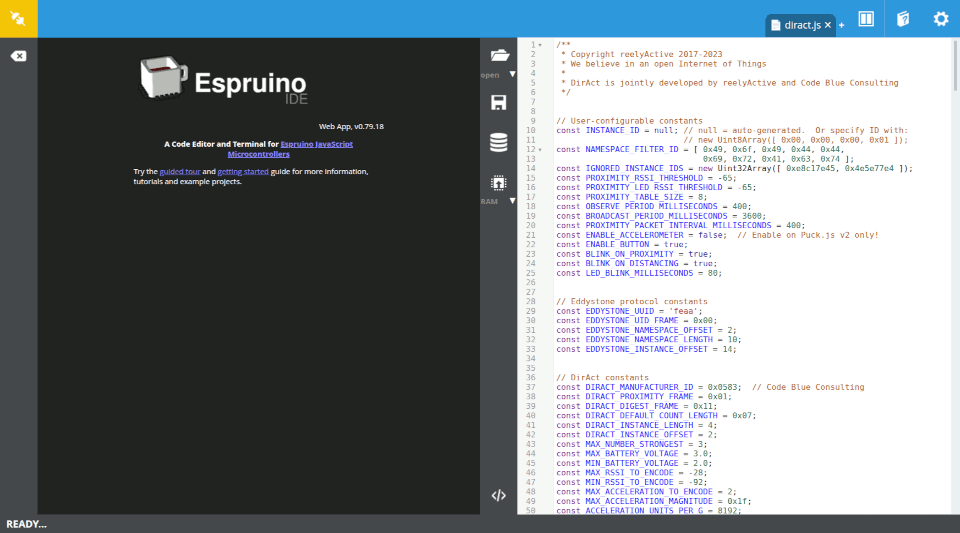Open the settings gear
Viewport: 960px width, 533px height.
[940, 19]
